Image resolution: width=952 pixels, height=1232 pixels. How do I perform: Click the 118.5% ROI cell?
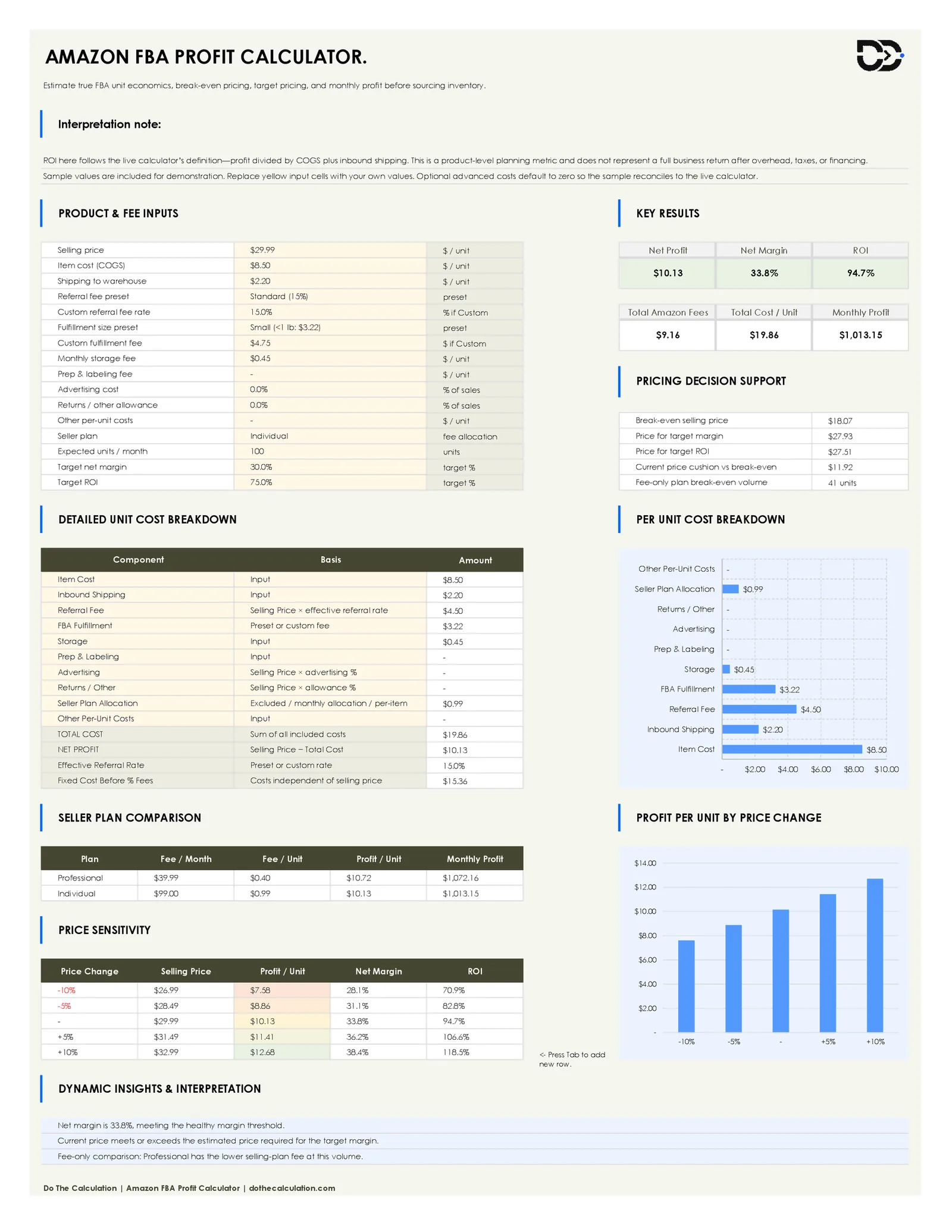tap(475, 1052)
